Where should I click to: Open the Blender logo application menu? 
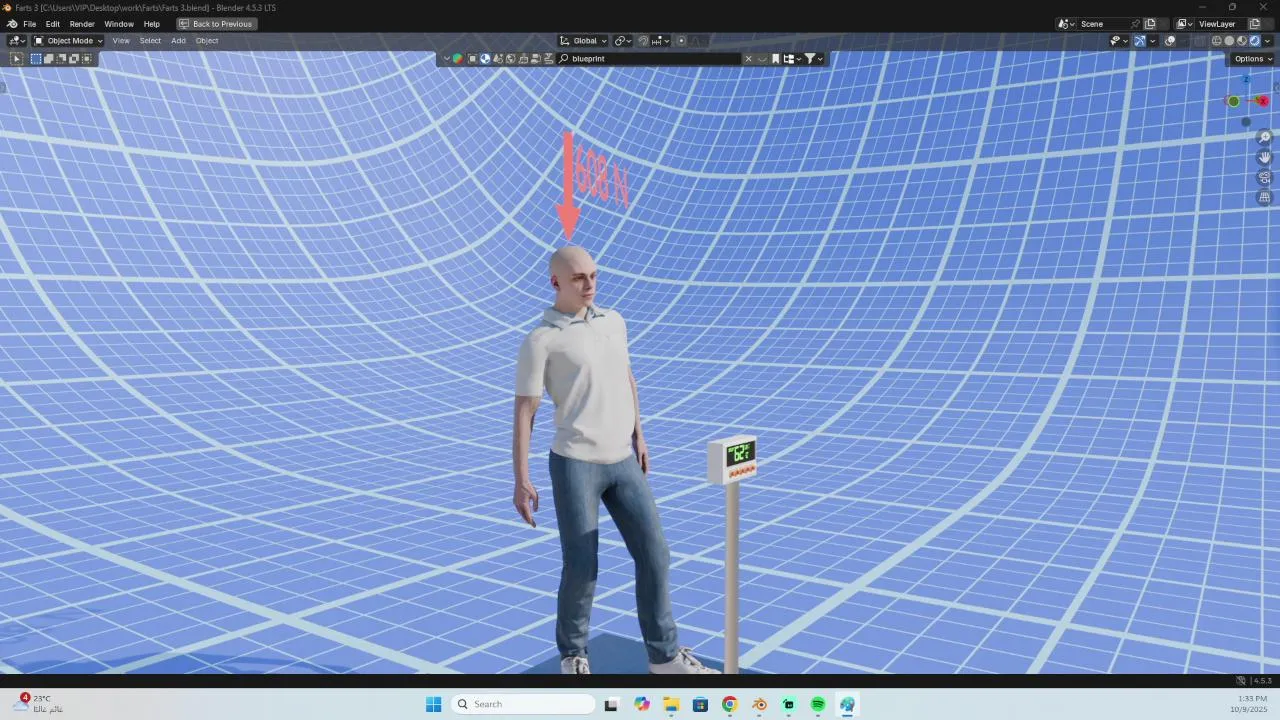pos(12,24)
